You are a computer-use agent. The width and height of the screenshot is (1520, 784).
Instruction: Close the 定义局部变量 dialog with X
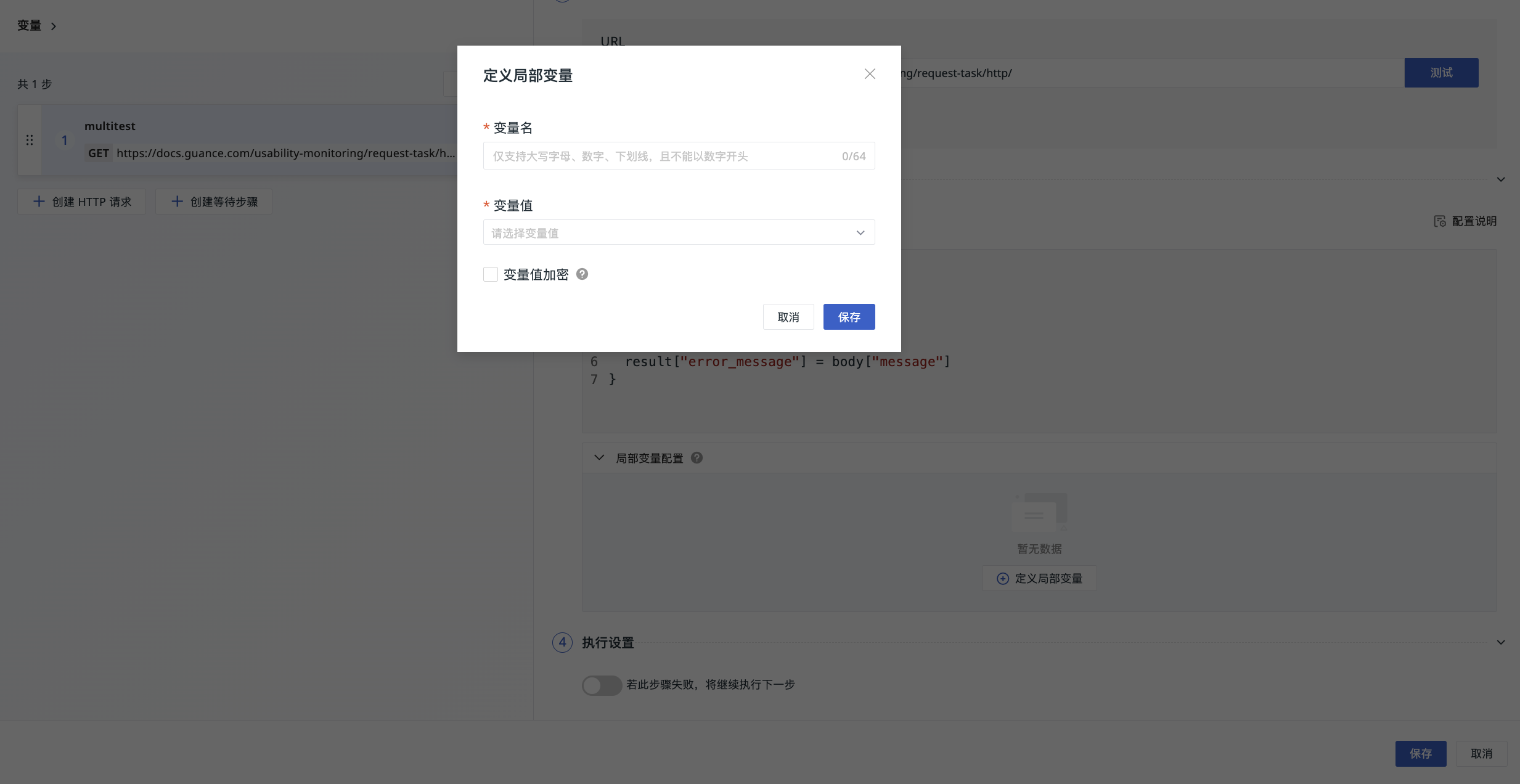(x=870, y=74)
